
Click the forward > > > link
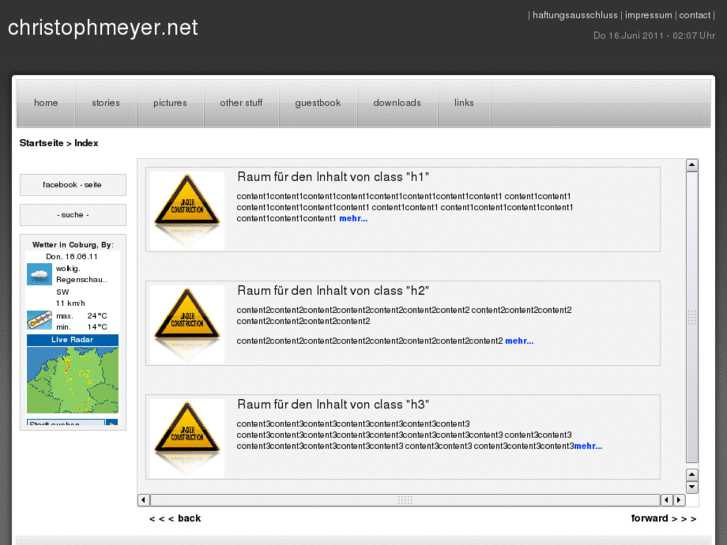tap(663, 518)
